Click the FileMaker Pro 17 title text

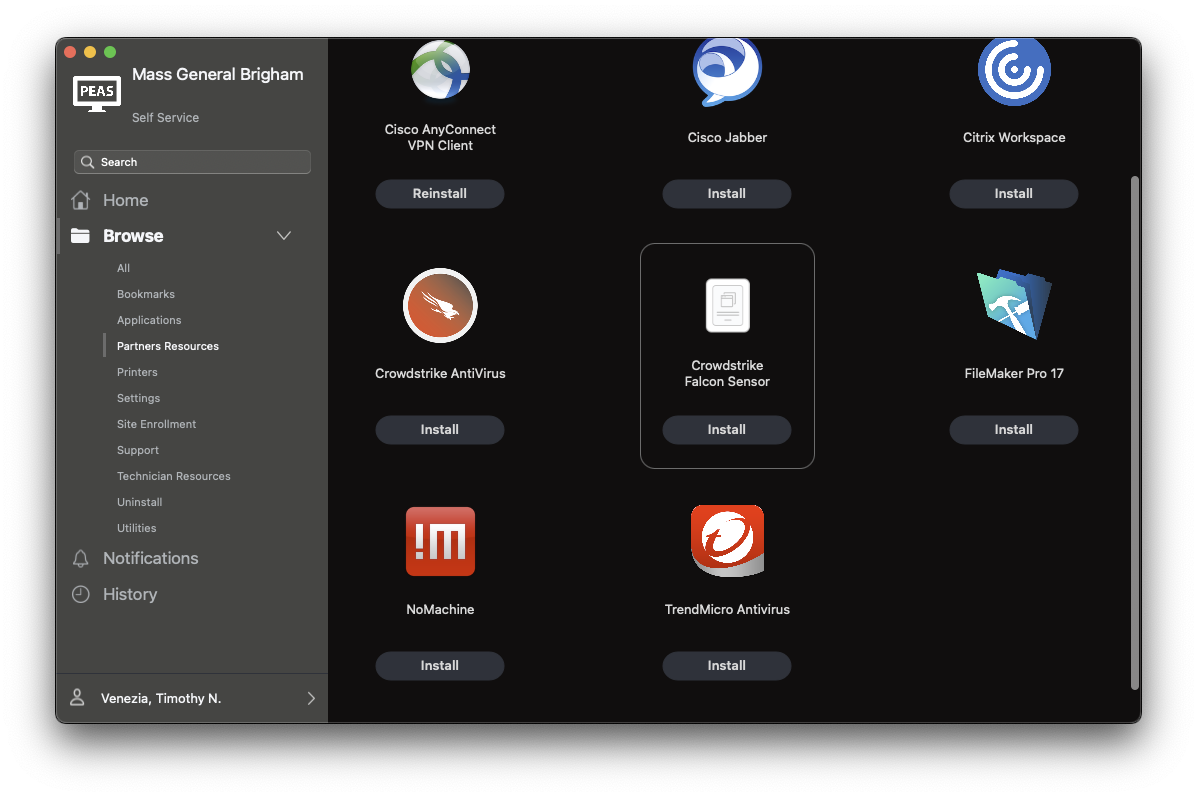point(1014,373)
